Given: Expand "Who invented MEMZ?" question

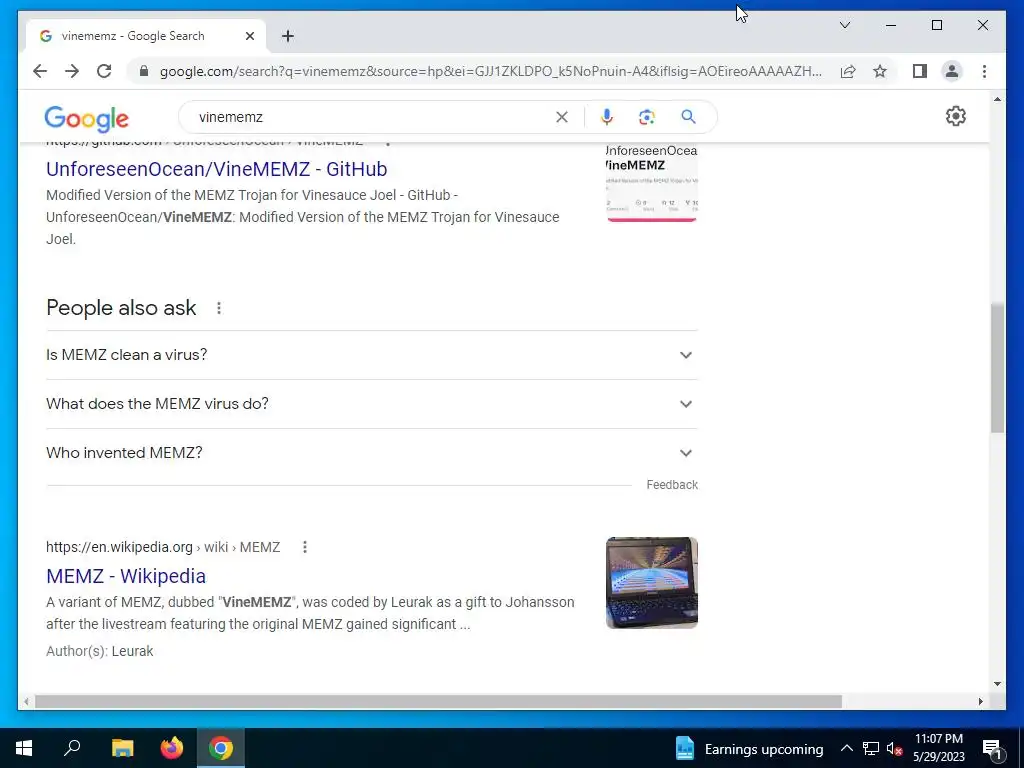Looking at the screenshot, I should 372,453.
